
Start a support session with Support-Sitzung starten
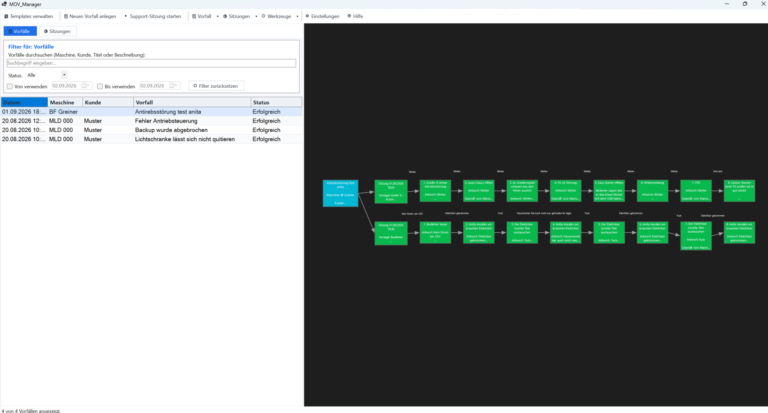152,16
